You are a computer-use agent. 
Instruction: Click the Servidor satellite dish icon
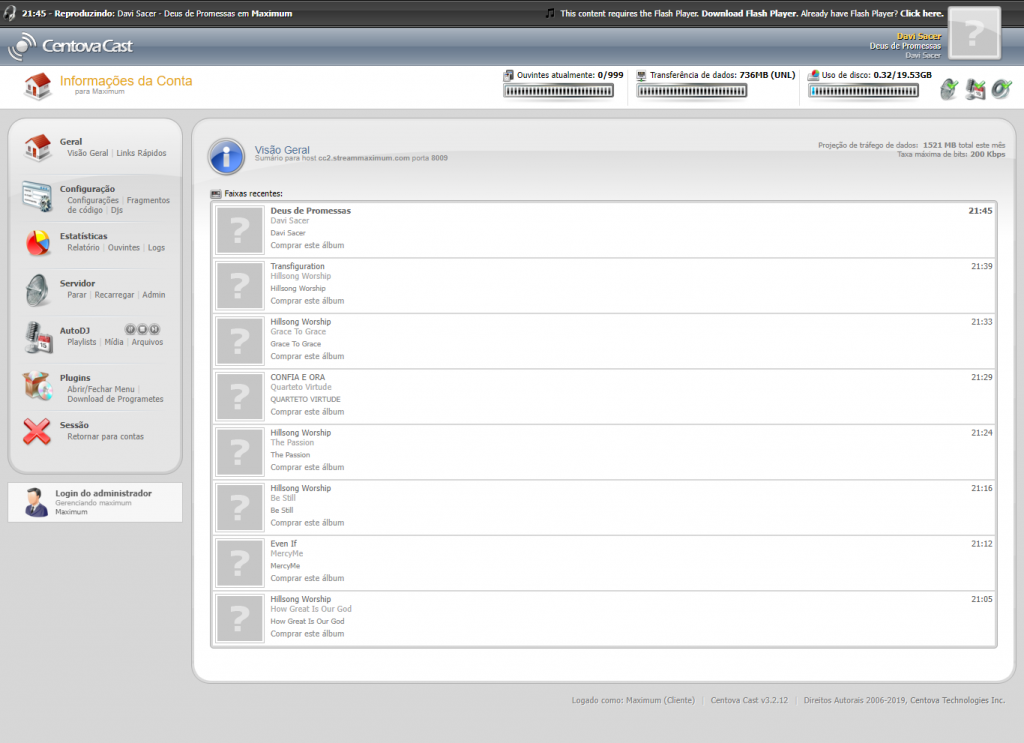coord(37,290)
